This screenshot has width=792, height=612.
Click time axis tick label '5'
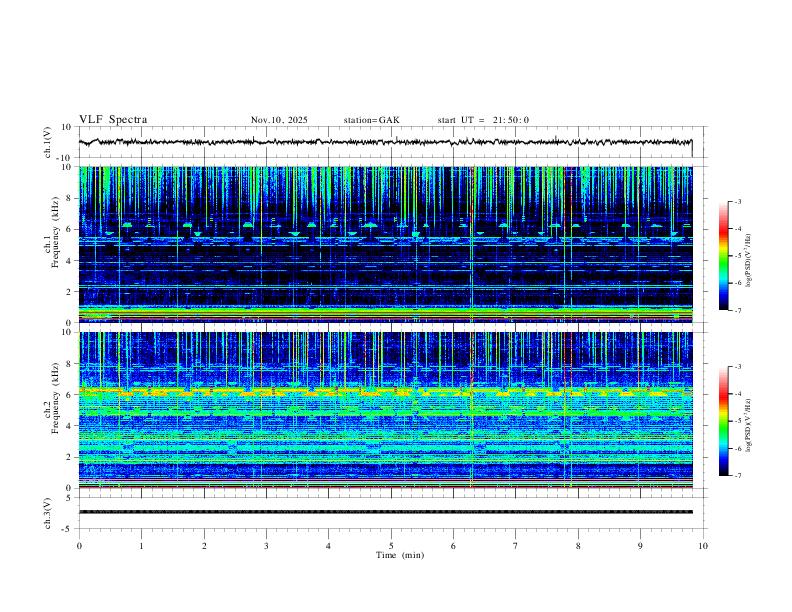click(x=391, y=546)
